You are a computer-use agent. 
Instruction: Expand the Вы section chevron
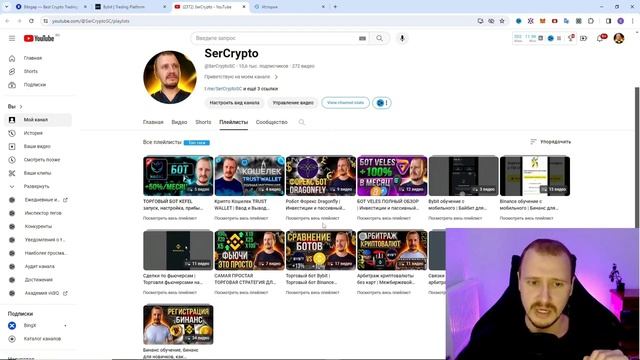21,107
